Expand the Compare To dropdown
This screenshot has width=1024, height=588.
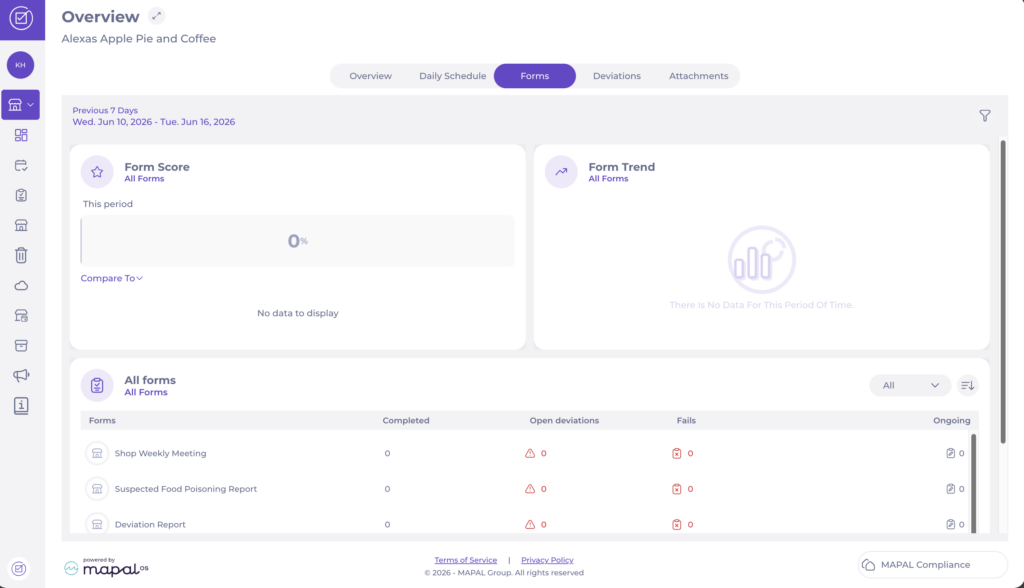coord(112,278)
